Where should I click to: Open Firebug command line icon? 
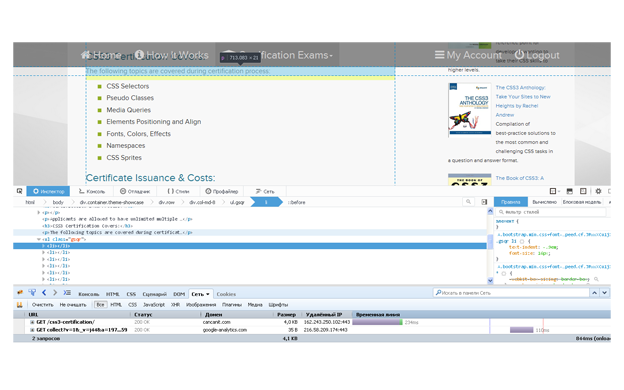pos(67,293)
